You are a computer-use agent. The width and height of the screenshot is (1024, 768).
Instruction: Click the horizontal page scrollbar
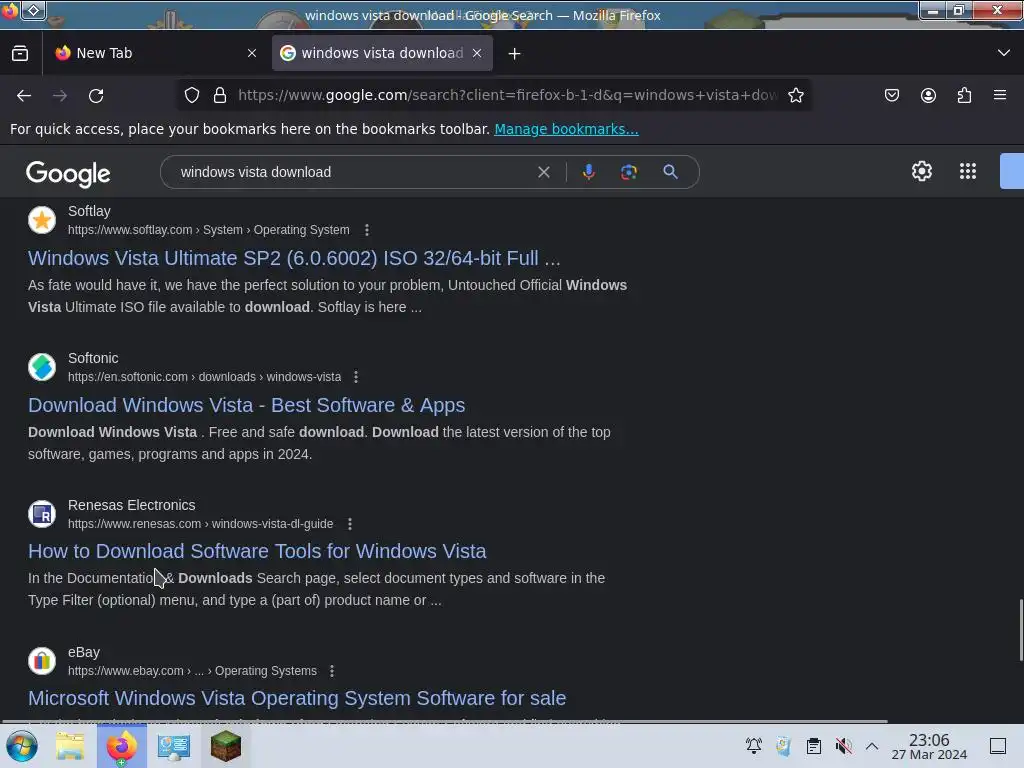[x=444, y=722]
